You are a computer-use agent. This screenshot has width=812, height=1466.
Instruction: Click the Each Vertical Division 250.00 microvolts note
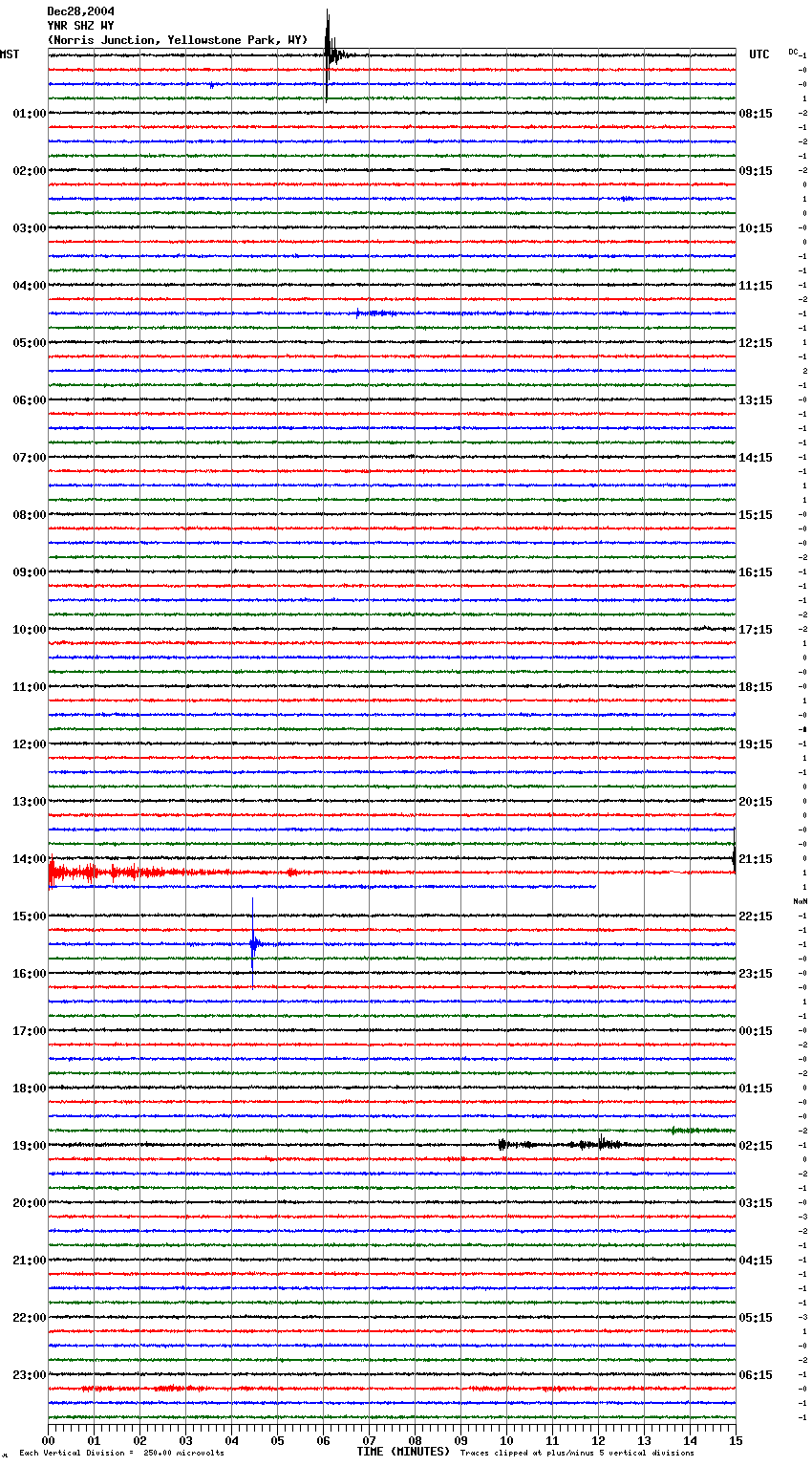pos(122,1454)
